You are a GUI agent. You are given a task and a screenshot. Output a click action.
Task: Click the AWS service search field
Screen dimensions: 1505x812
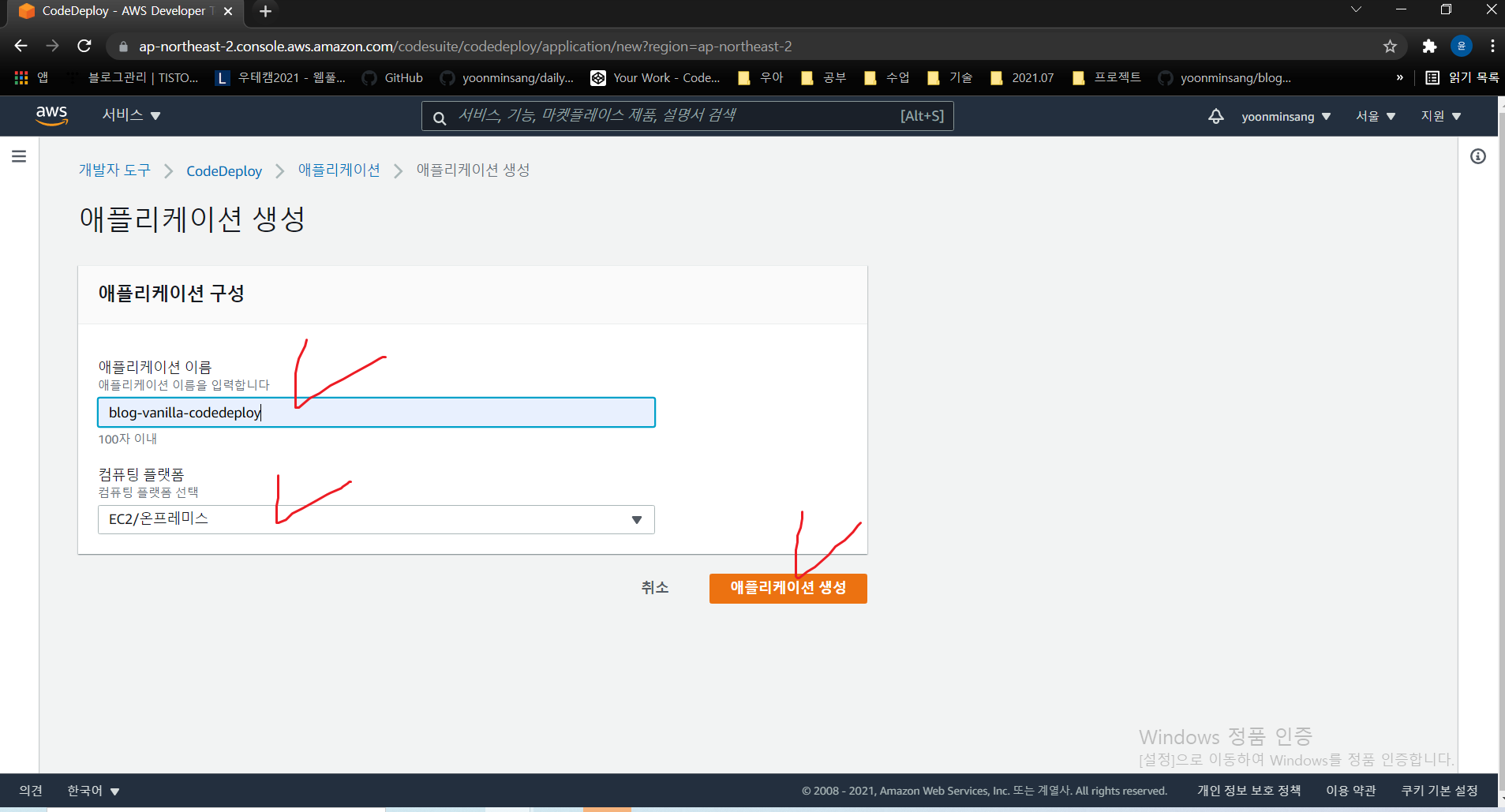point(687,116)
